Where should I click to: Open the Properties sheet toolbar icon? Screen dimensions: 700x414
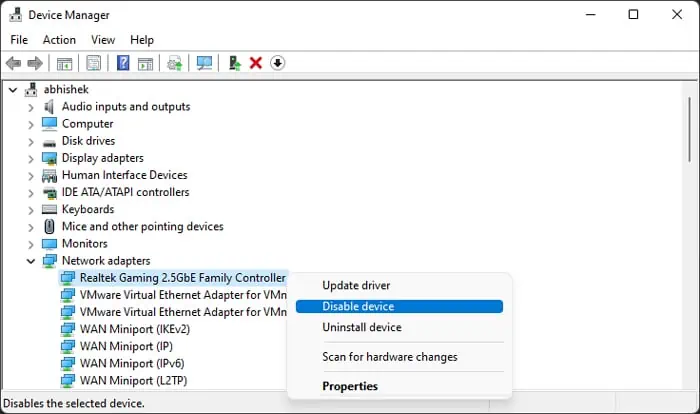click(x=93, y=63)
